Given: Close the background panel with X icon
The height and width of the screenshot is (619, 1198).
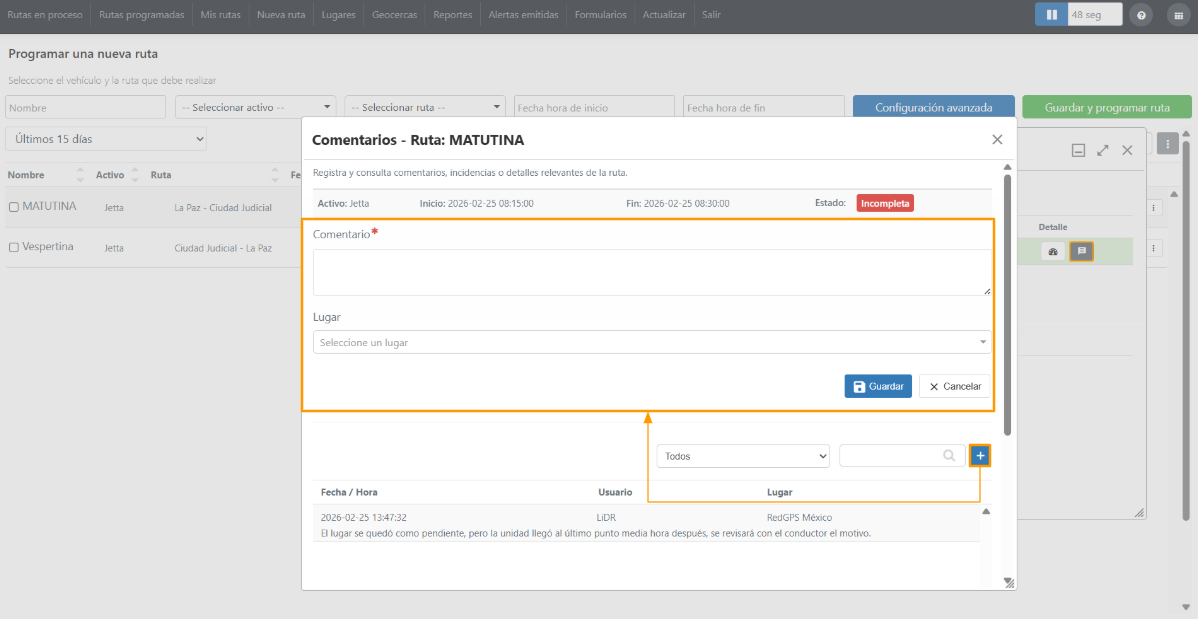Looking at the screenshot, I should pyautogui.click(x=1127, y=151).
